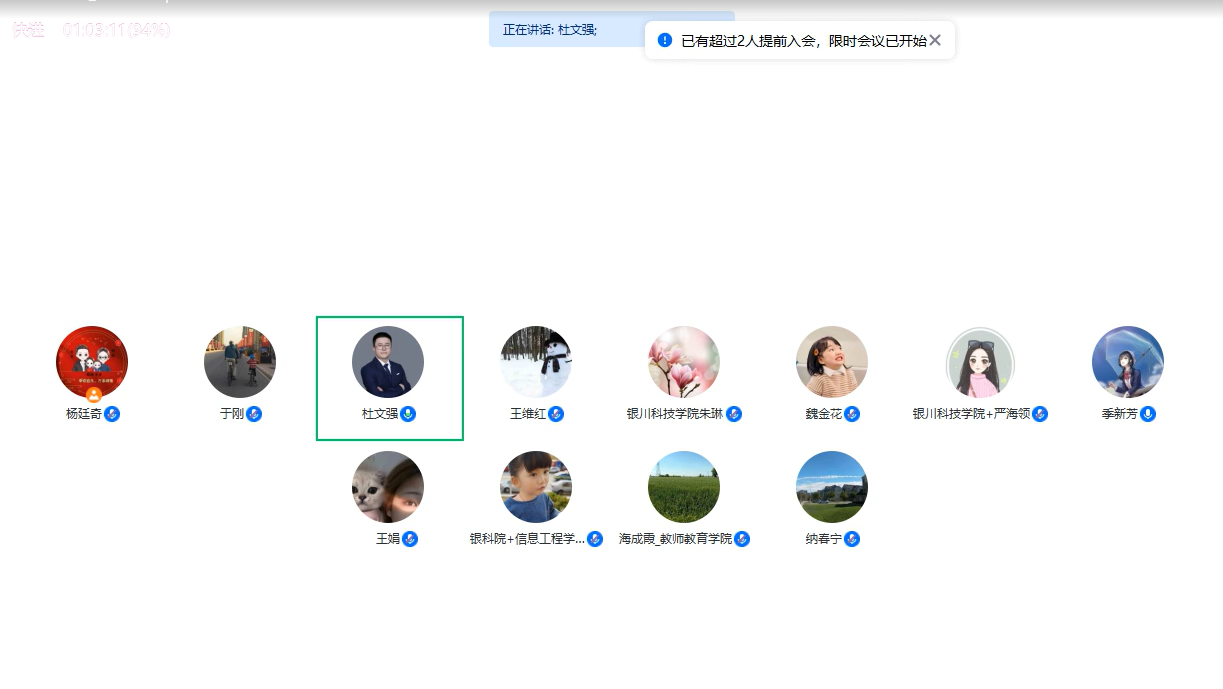Click the cat avatar of 王娟
Image resolution: width=1223 pixels, height=689 pixels.
[x=388, y=487]
